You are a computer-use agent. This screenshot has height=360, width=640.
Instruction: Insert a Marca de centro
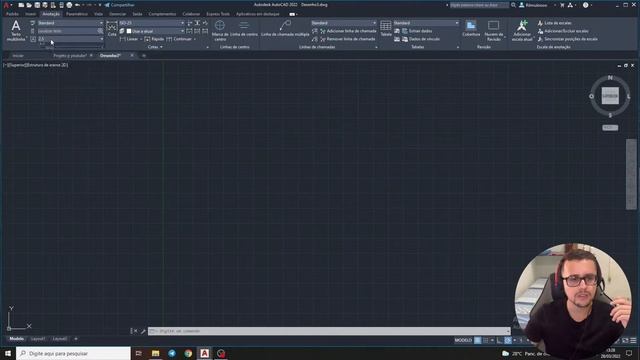pos(220,31)
